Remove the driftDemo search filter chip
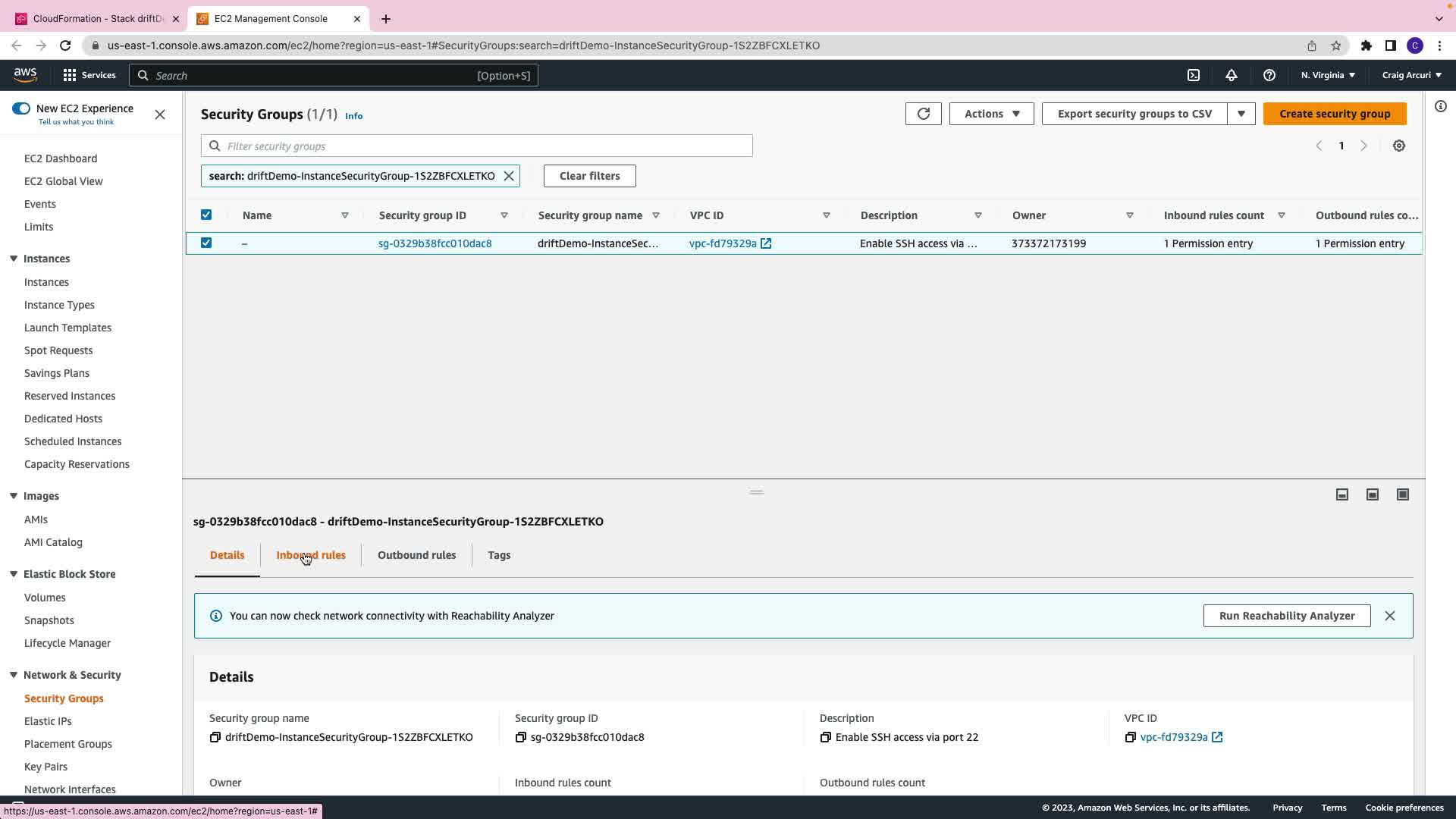This screenshot has width=1456, height=819. click(x=509, y=176)
